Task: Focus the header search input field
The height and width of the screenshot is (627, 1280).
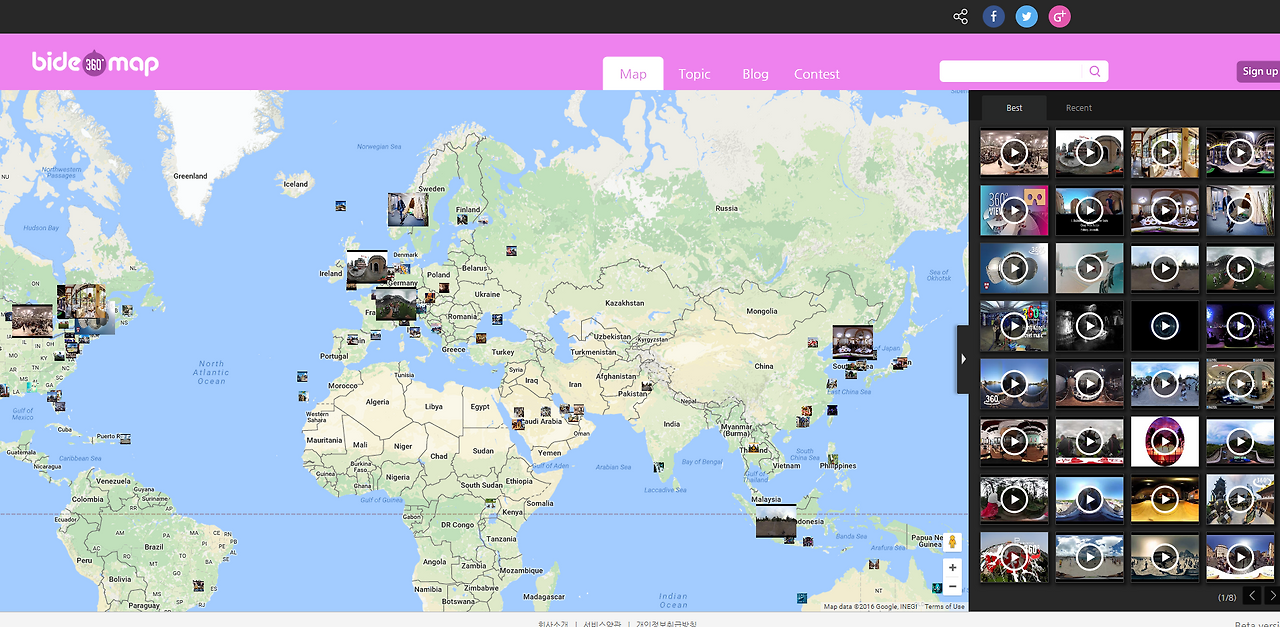Action: (x=1011, y=71)
